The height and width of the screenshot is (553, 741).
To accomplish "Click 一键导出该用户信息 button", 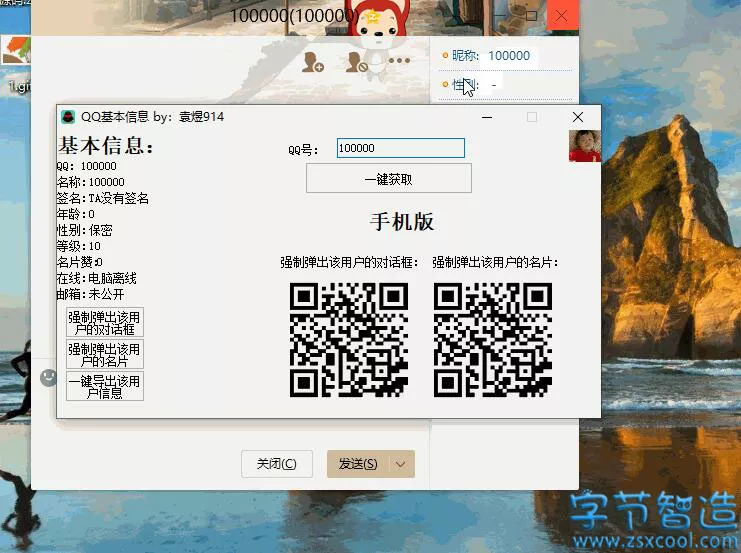I will (x=104, y=386).
